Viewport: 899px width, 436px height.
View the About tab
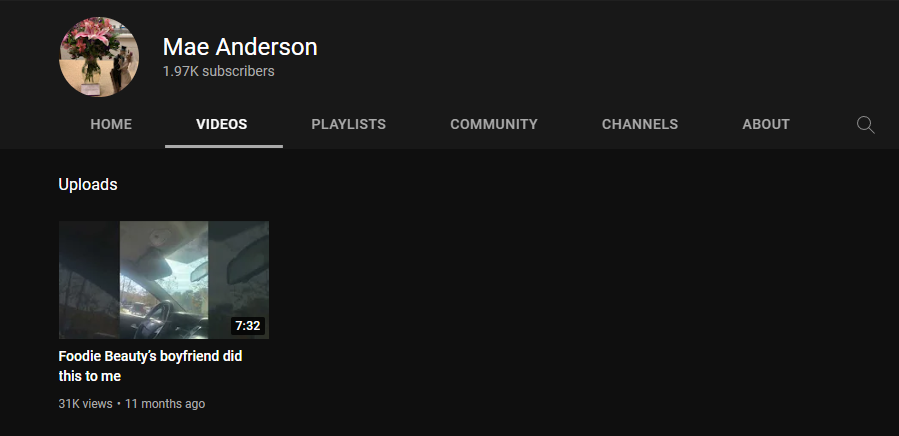(766, 124)
